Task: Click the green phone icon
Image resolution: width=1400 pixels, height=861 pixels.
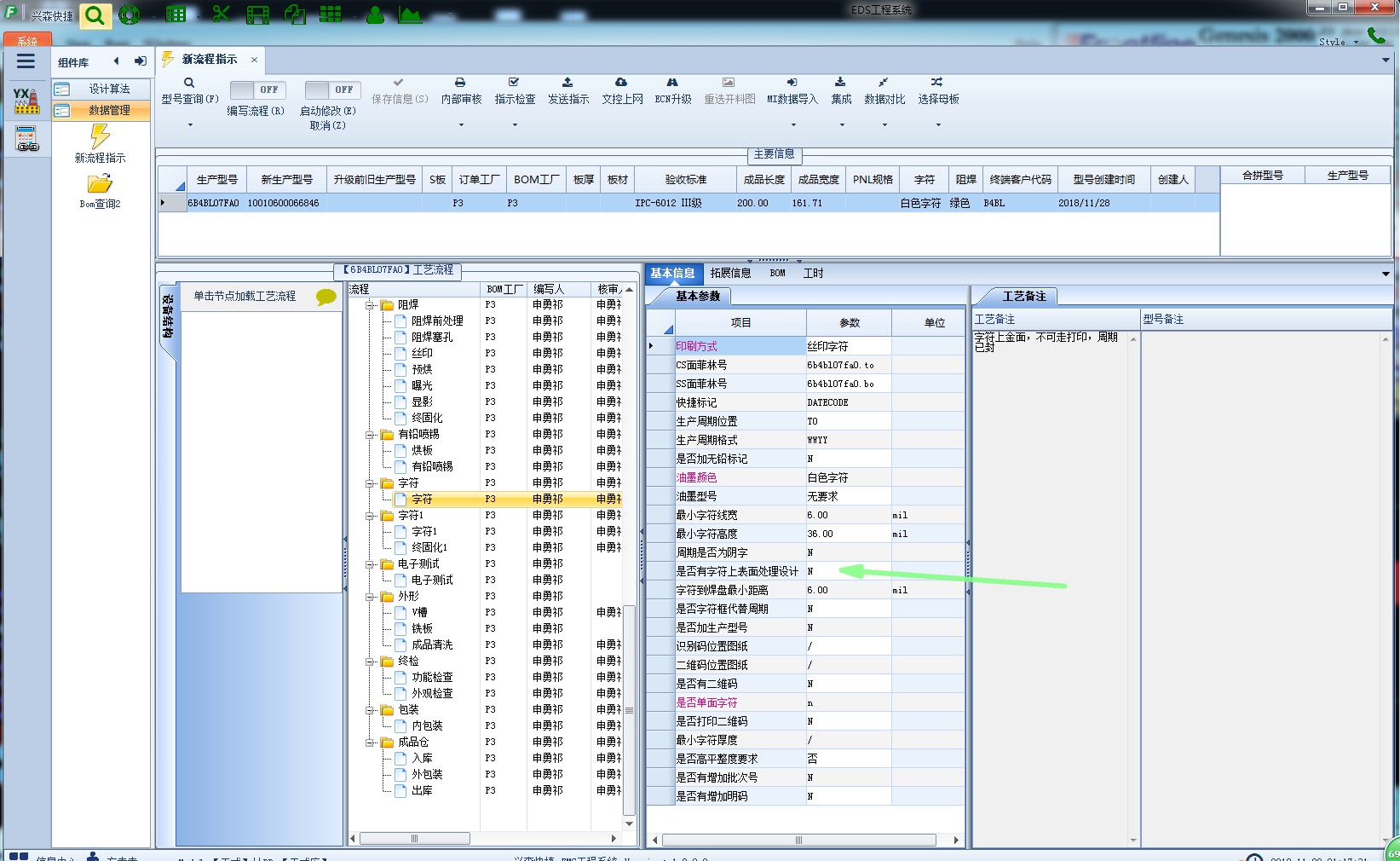Action: [x=1376, y=35]
